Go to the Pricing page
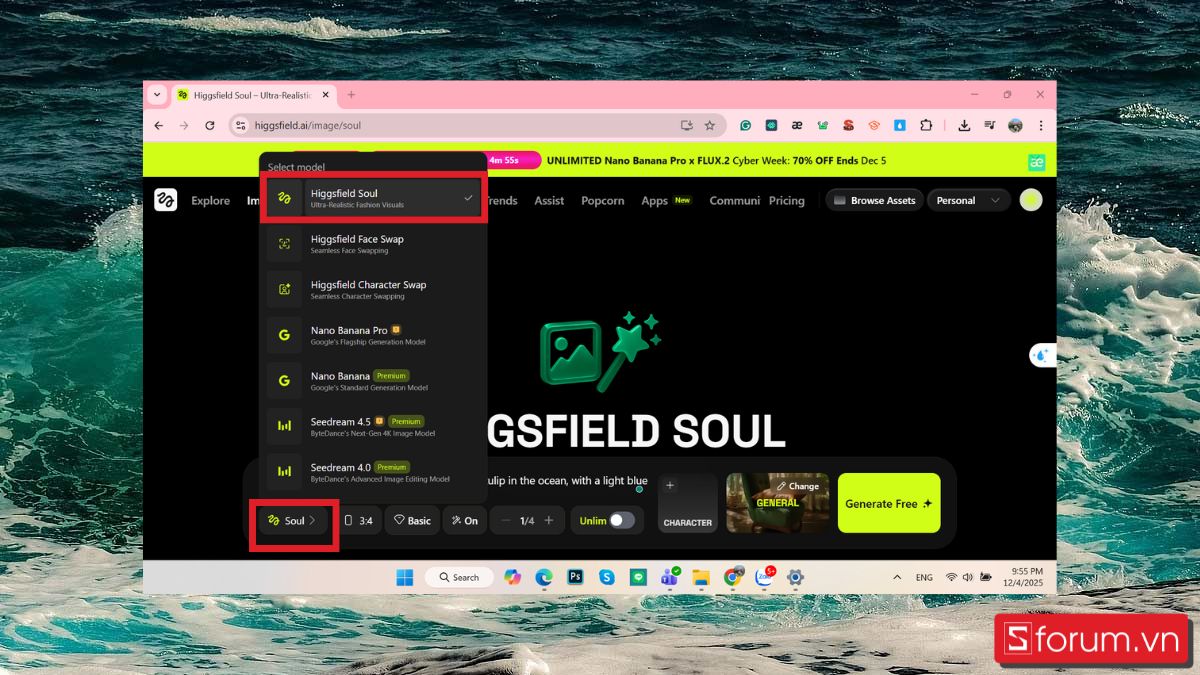 click(787, 200)
